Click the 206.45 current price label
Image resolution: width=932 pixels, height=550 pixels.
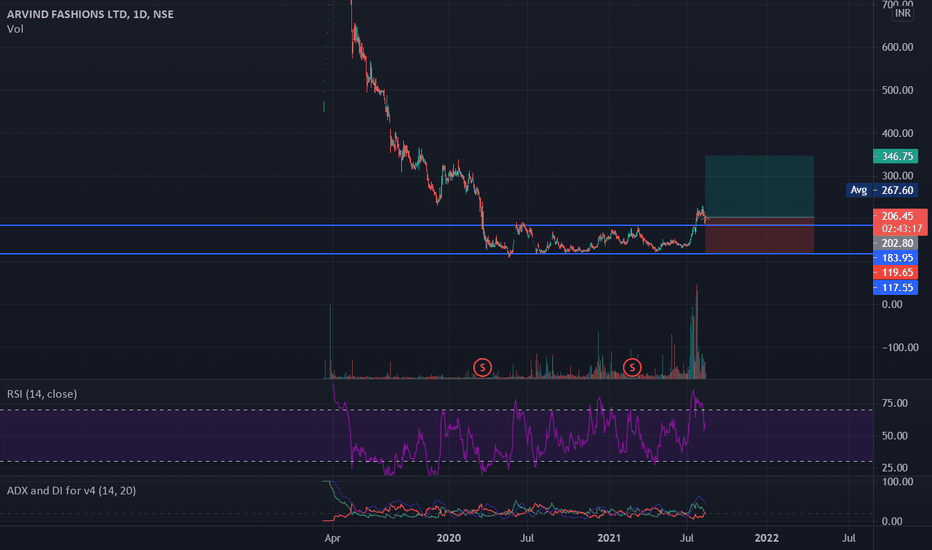[x=899, y=216]
